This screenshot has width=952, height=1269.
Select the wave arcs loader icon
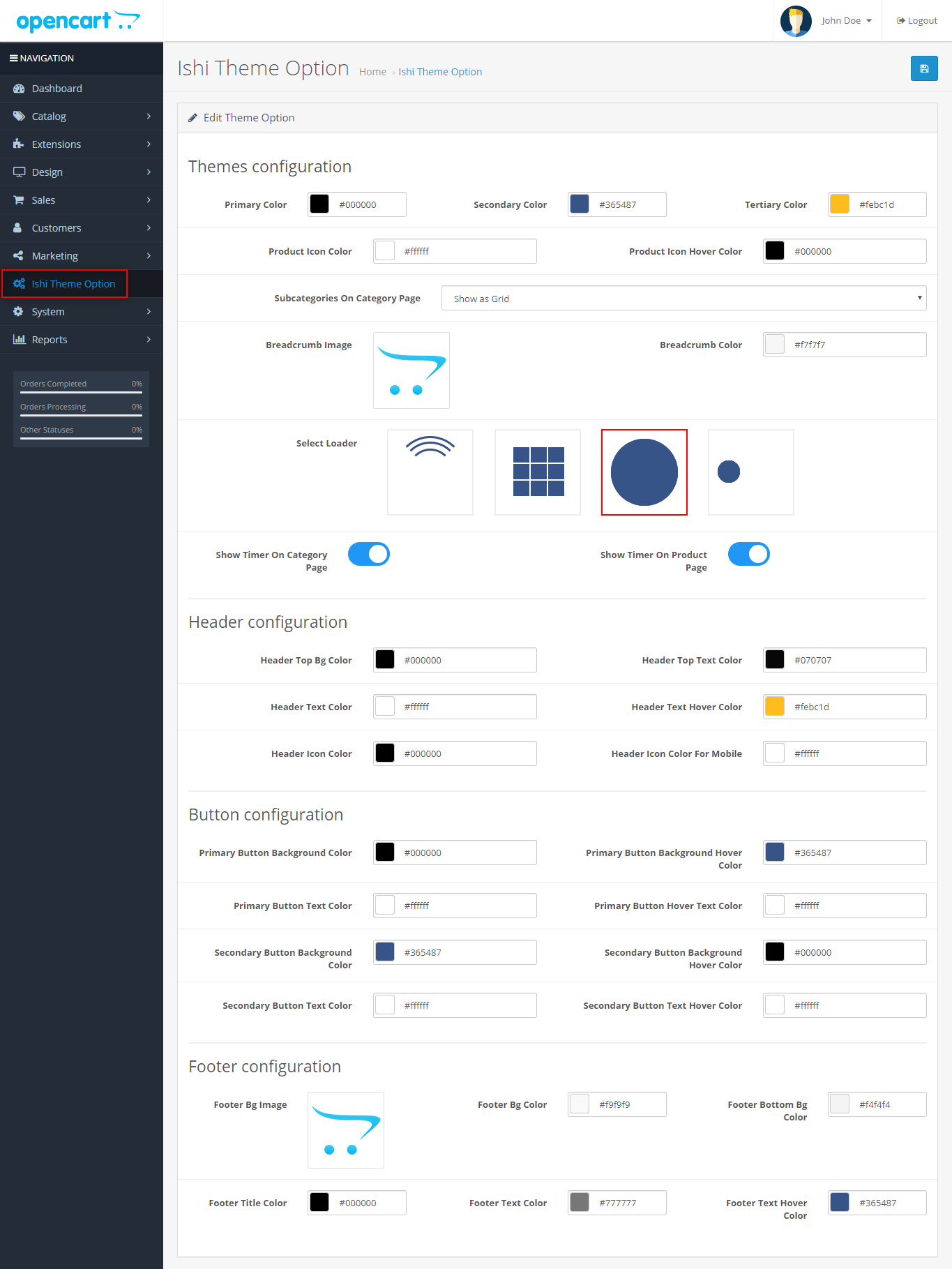point(430,472)
